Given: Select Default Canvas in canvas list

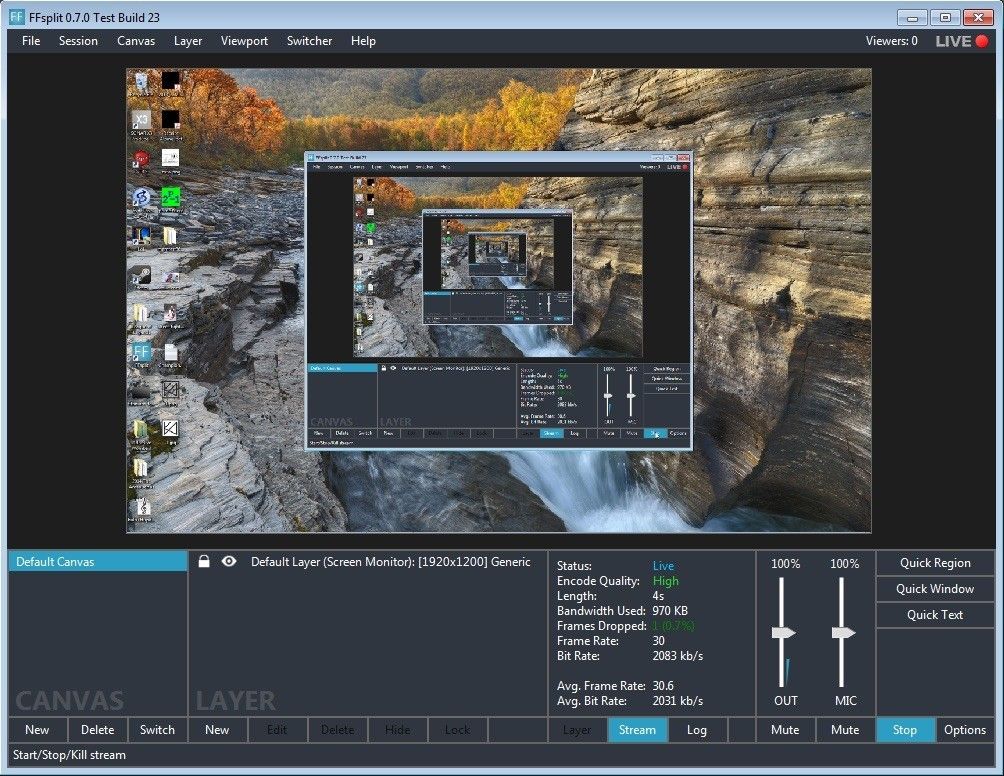Looking at the screenshot, I should click(97, 562).
